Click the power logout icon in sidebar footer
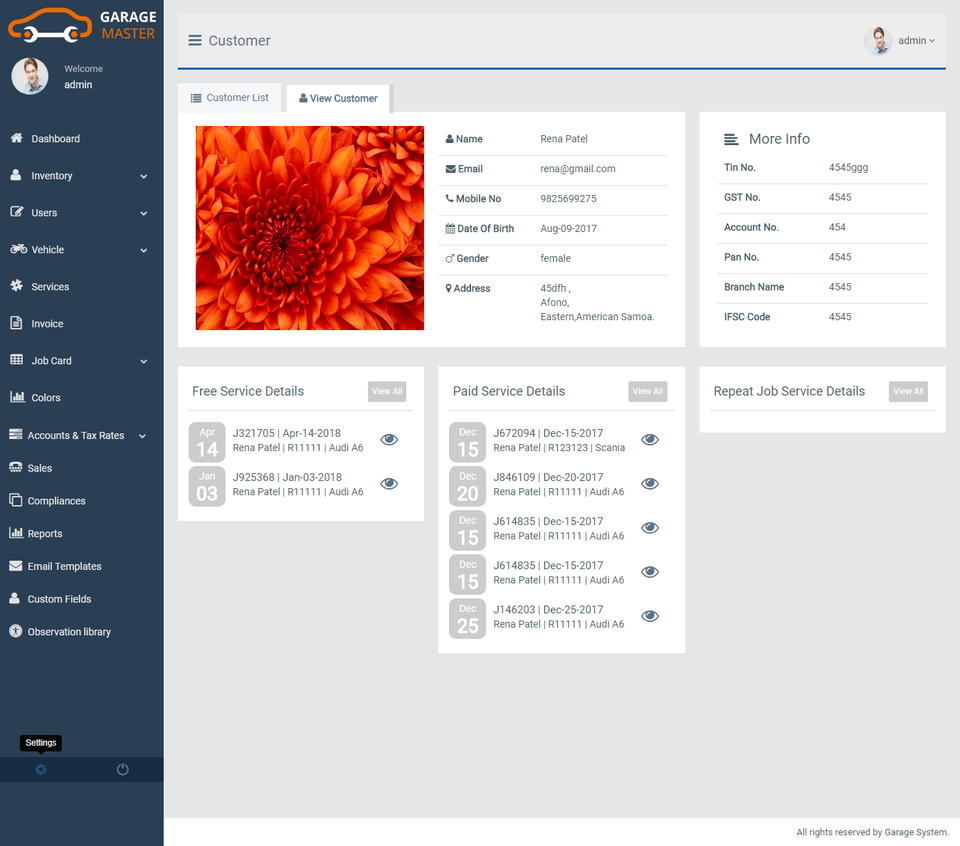 click(x=122, y=769)
